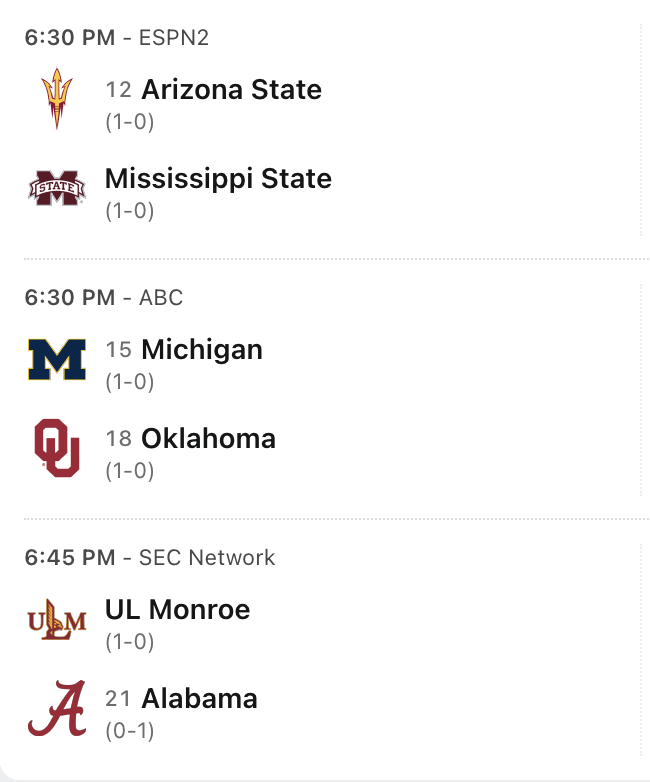Open the Alabama team link
This screenshot has height=782, width=650.
tap(199, 698)
